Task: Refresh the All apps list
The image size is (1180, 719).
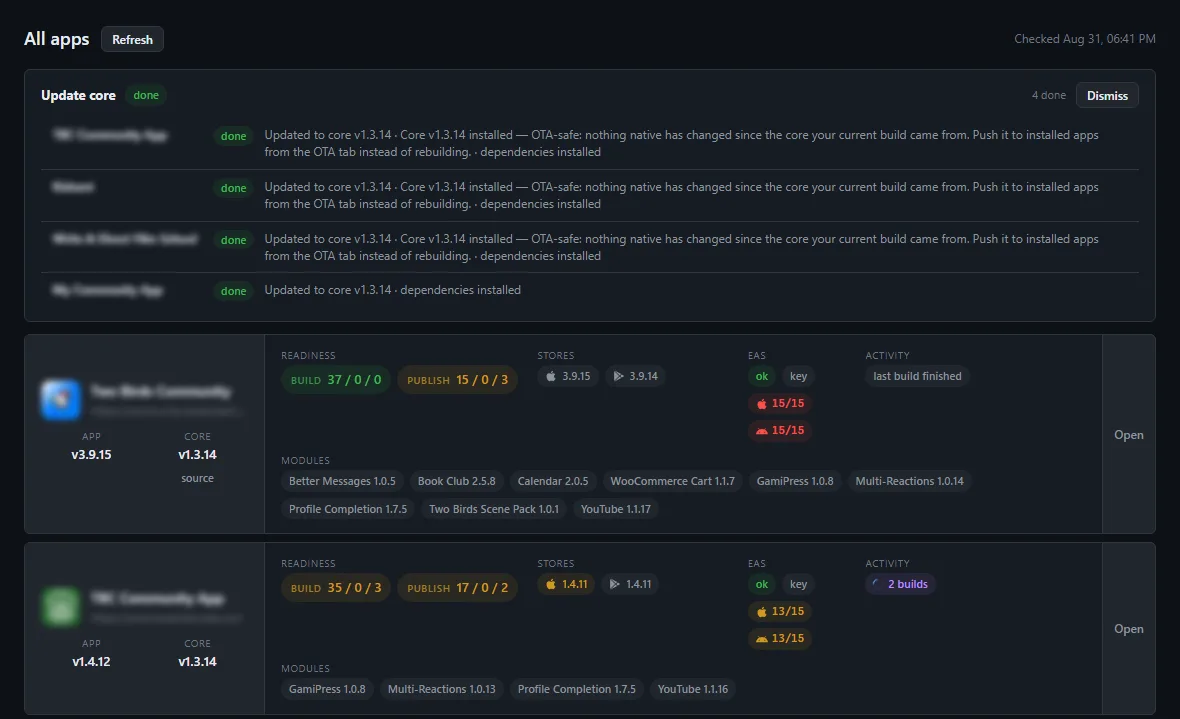Action: (132, 40)
